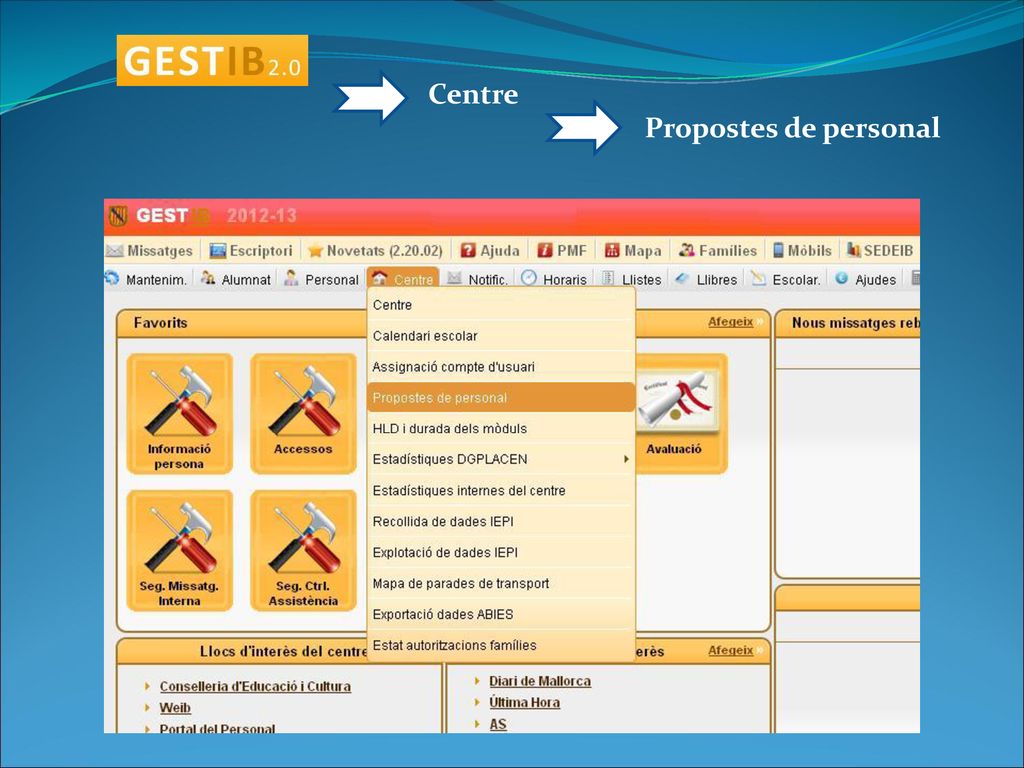This screenshot has width=1024, height=768.
Task: Select Recollida de dades IEPI
Action: coord(502,521)
